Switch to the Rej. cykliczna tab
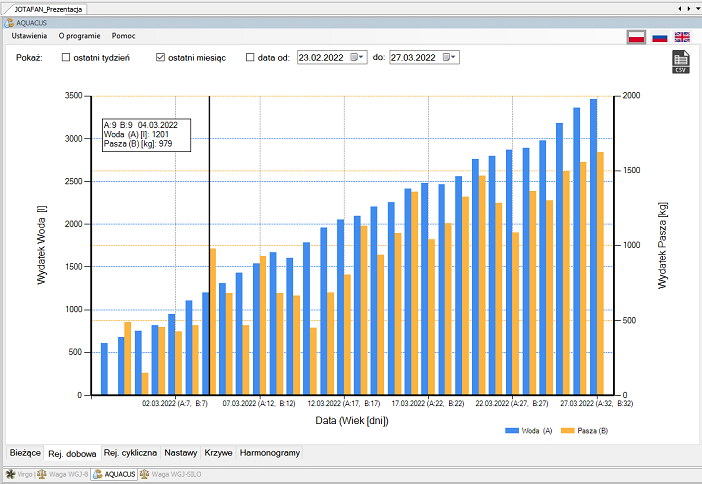 click(130, 453)
